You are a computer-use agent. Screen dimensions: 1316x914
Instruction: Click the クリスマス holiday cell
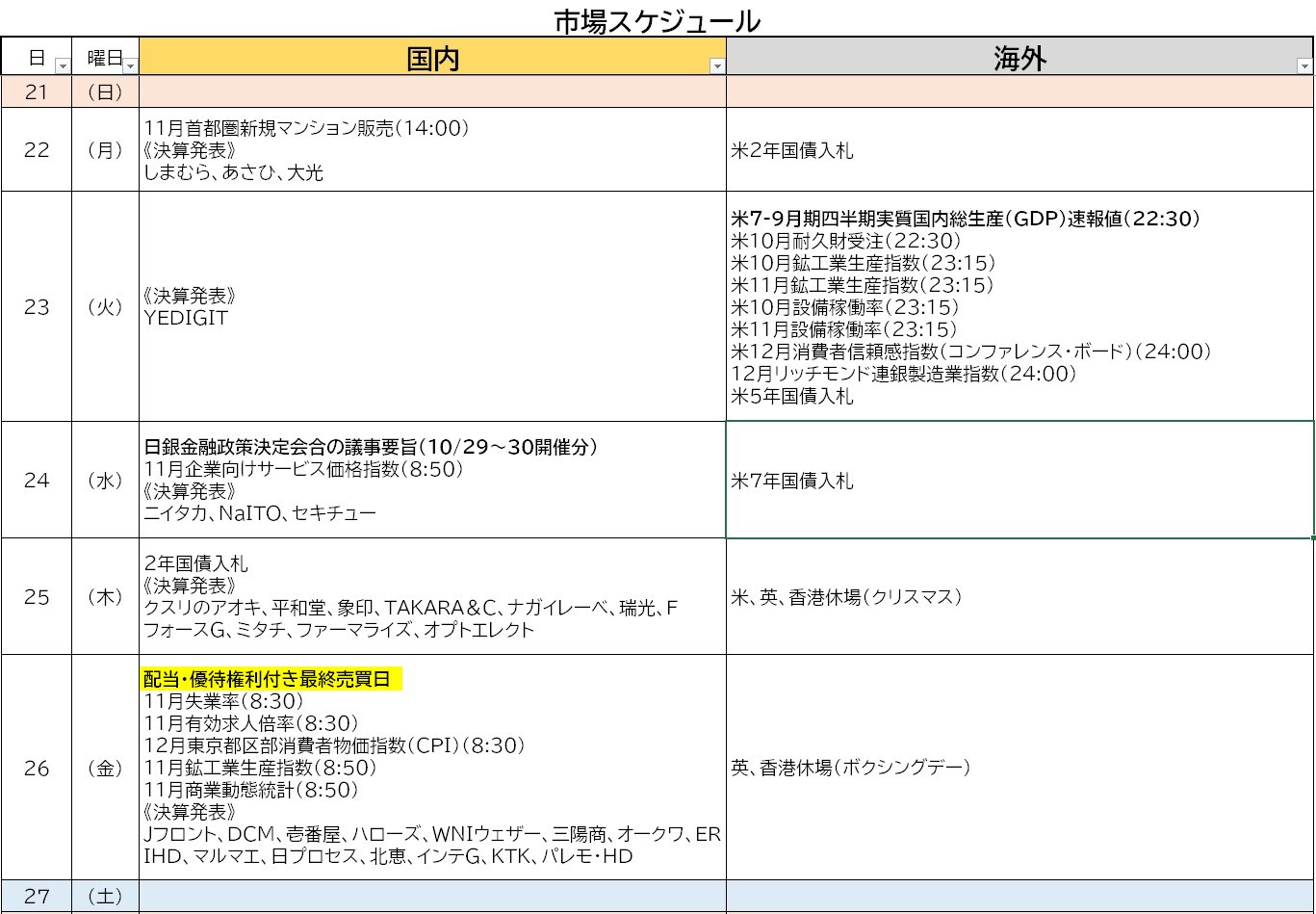[x=1019, y=597]
